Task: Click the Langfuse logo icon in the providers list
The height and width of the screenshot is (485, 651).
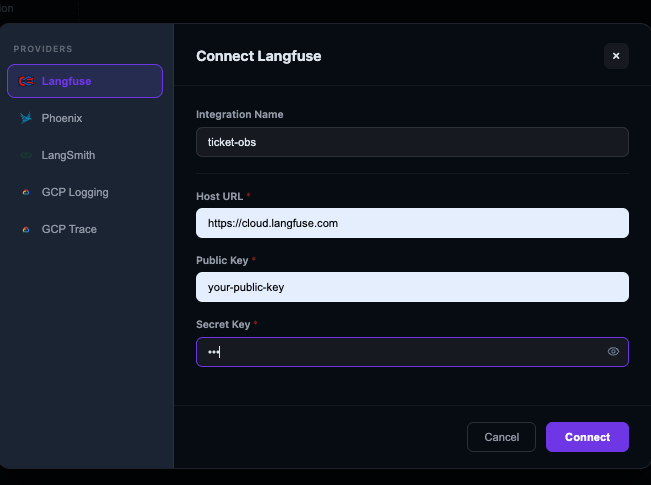Action: tap(26, 81)
